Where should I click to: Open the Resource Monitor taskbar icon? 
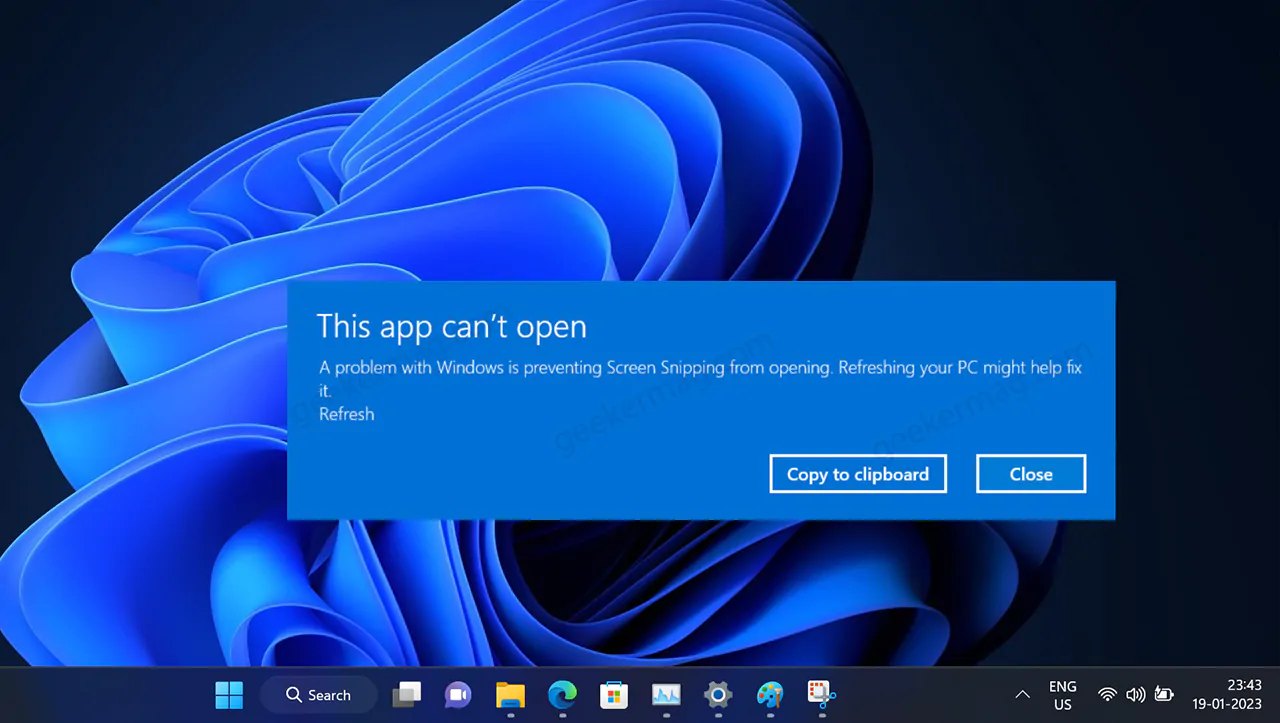(666, 694)
